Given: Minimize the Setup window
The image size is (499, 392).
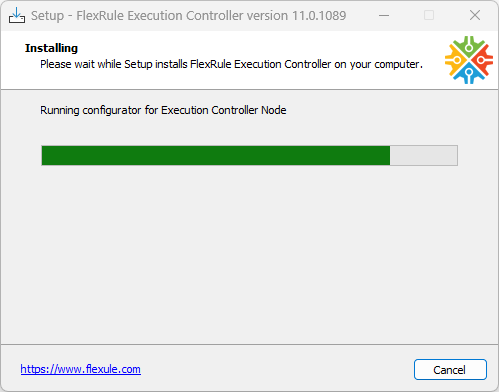Looking at the screenshot, I should point(384,15).
